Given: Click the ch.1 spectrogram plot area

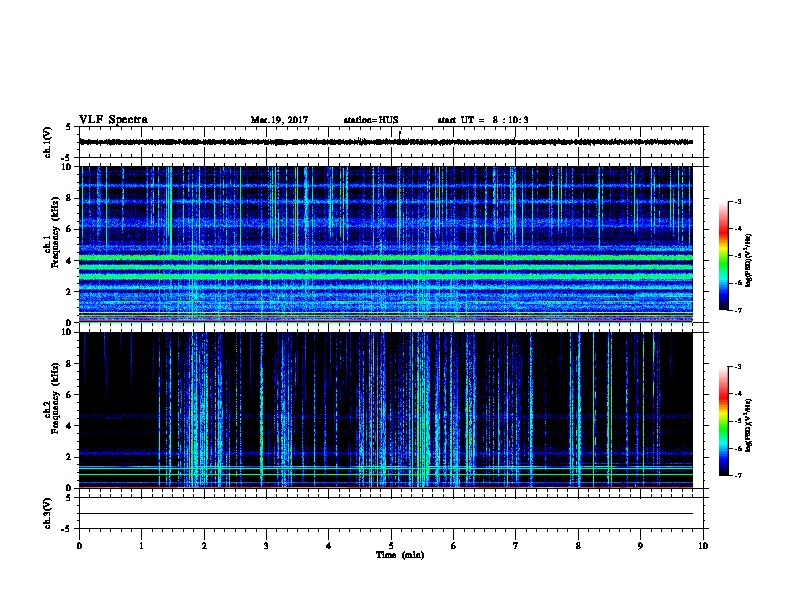Looking at the screenshot, I should (x=386, y=244).
